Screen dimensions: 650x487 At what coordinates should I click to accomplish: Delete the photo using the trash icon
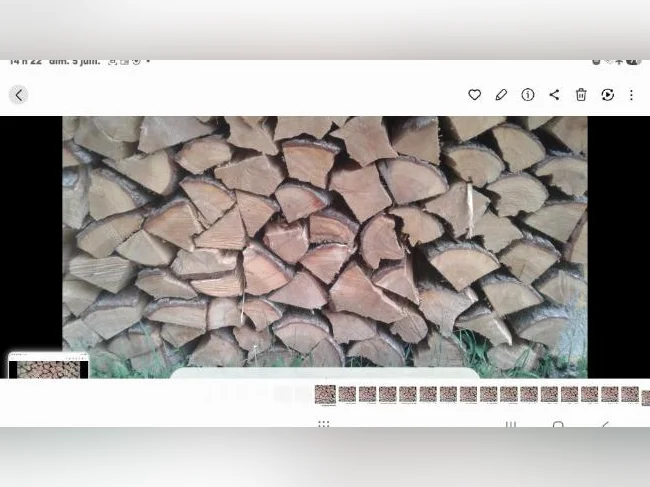(581, 95)
